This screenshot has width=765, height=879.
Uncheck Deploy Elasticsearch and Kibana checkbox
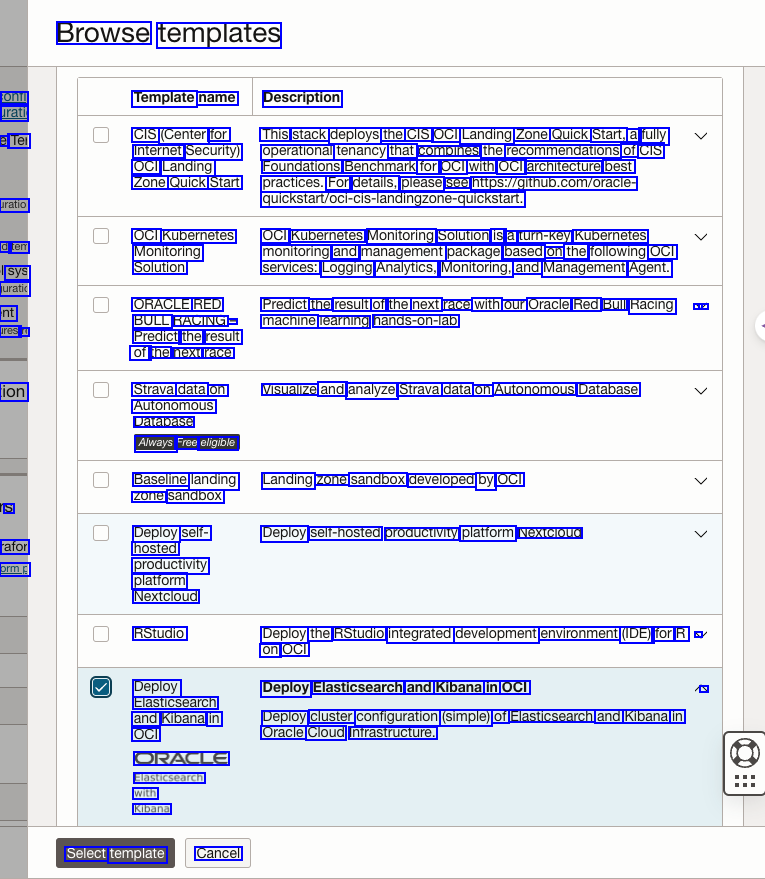101,687
